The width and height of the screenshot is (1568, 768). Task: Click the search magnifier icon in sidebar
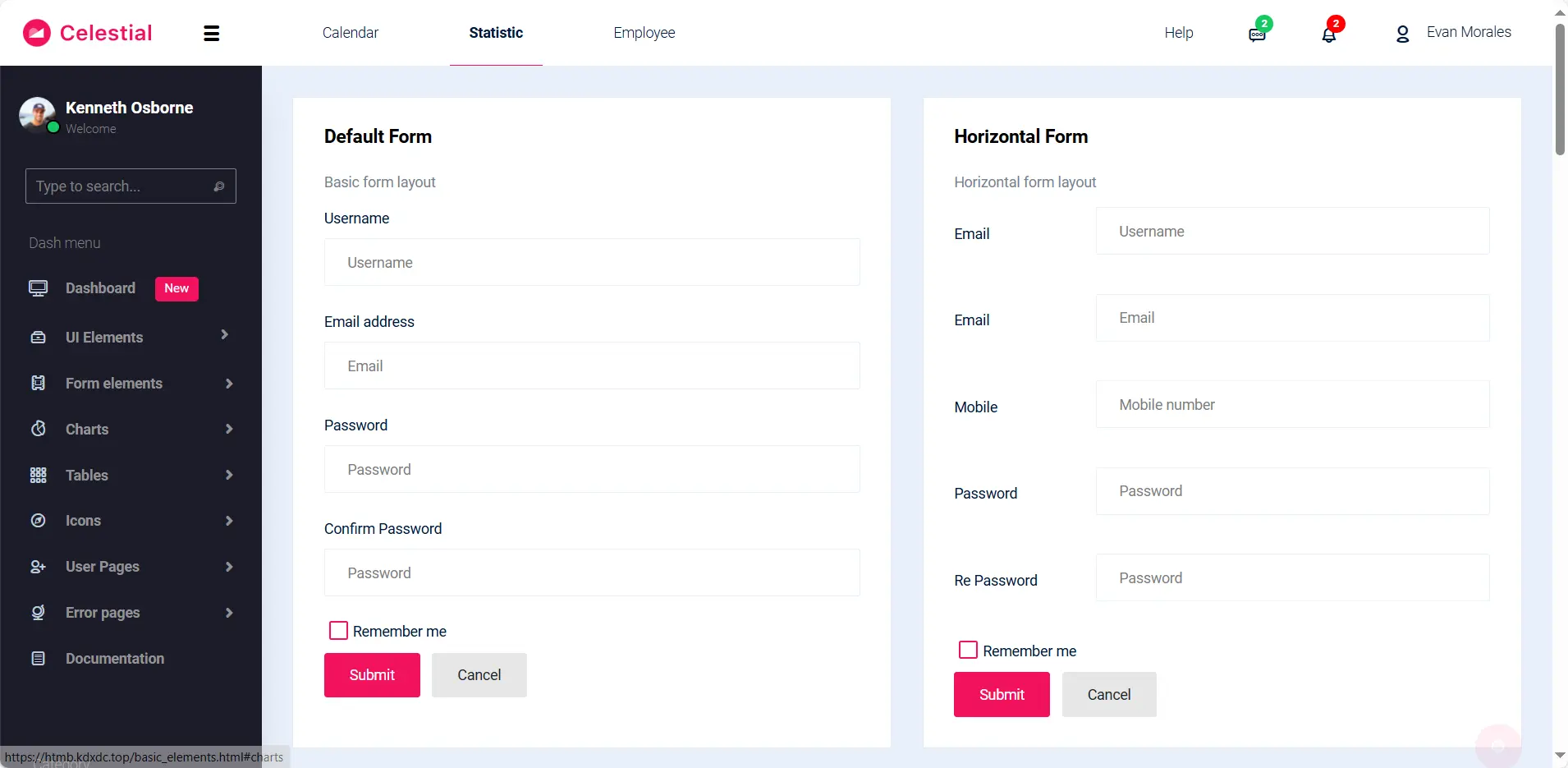219,186
